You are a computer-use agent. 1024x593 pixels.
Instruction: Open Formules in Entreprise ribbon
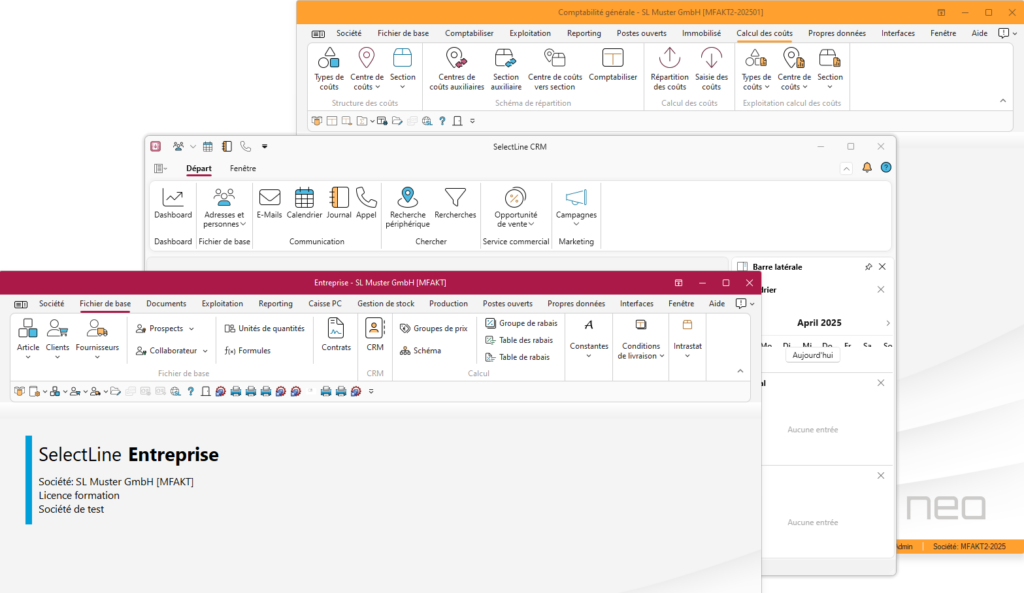click(x=247, y=351)
